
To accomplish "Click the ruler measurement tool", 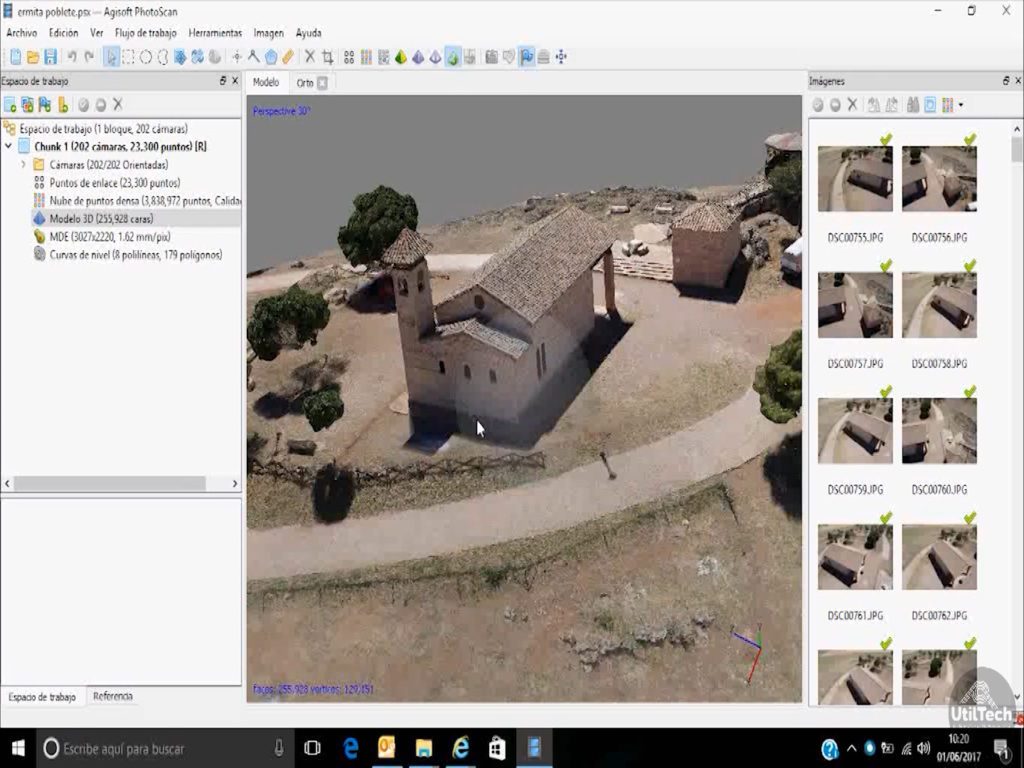I will pyautogui.click(x=288, y=57).
